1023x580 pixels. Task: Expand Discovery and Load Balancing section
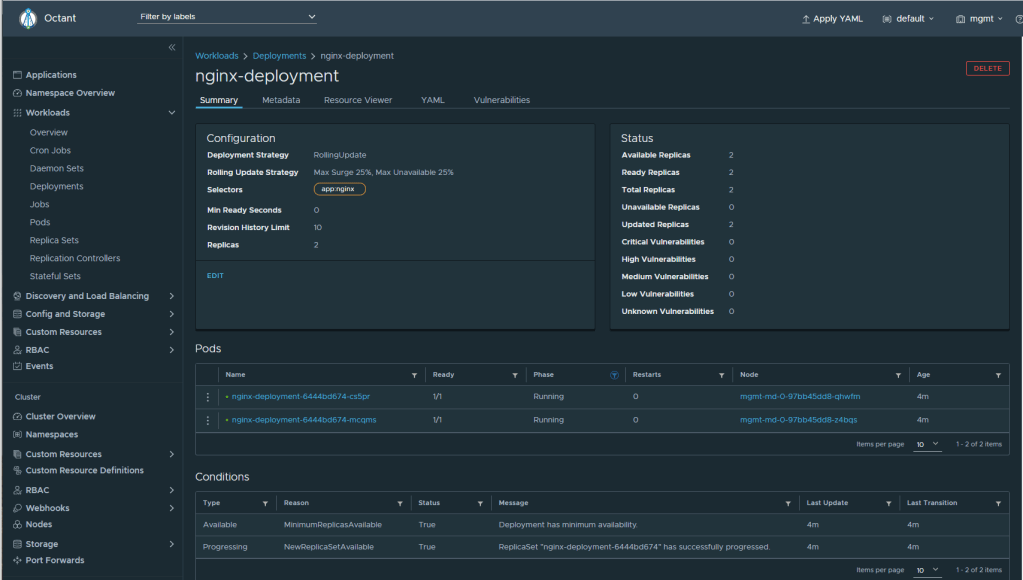[x=172, y=296]
